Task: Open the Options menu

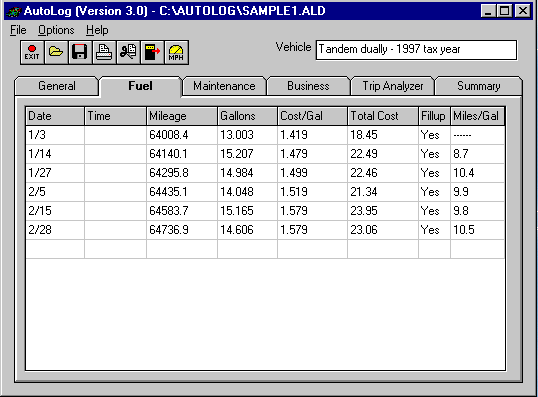Action: click(56, 30)
